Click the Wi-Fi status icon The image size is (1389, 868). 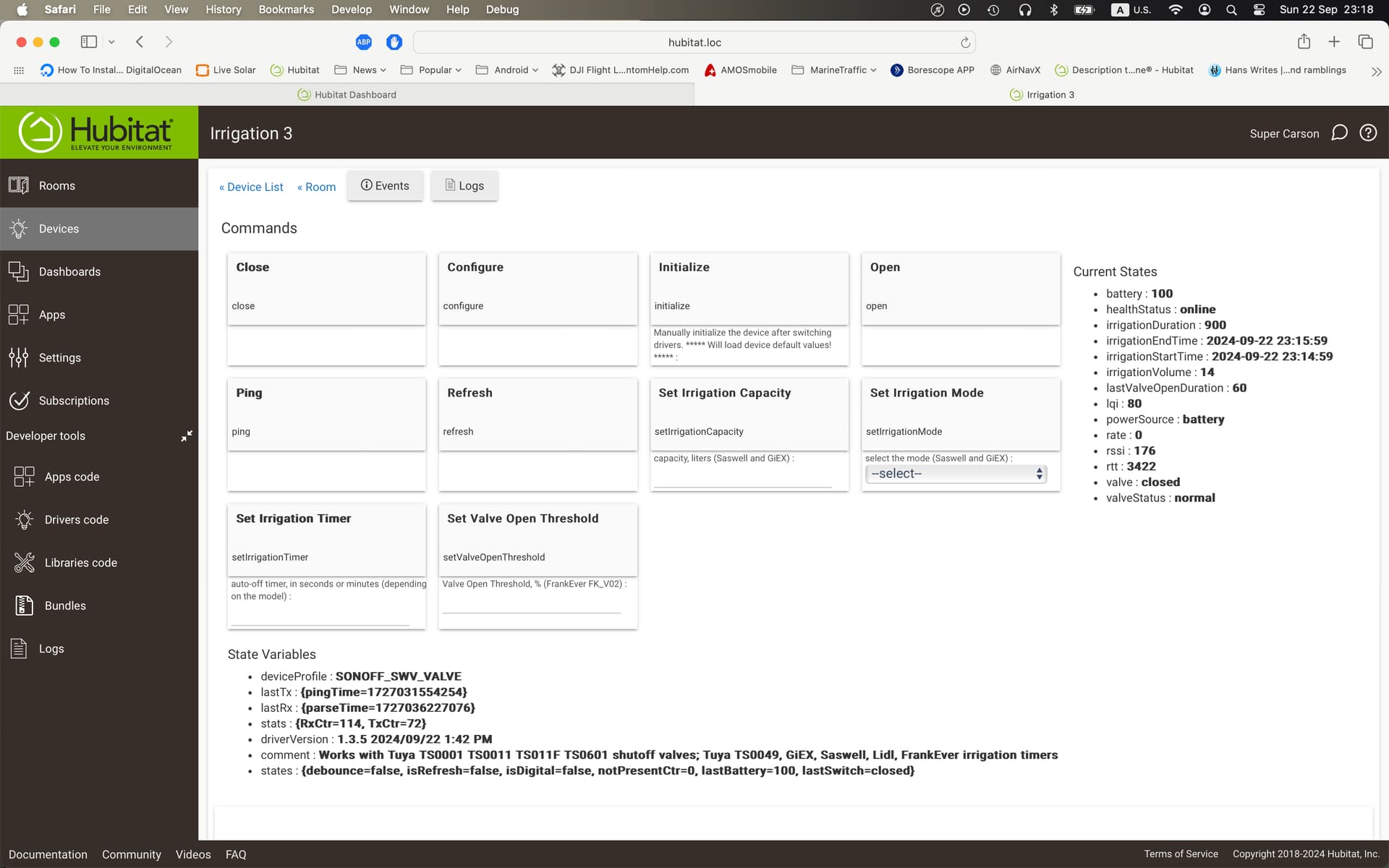1176,10
